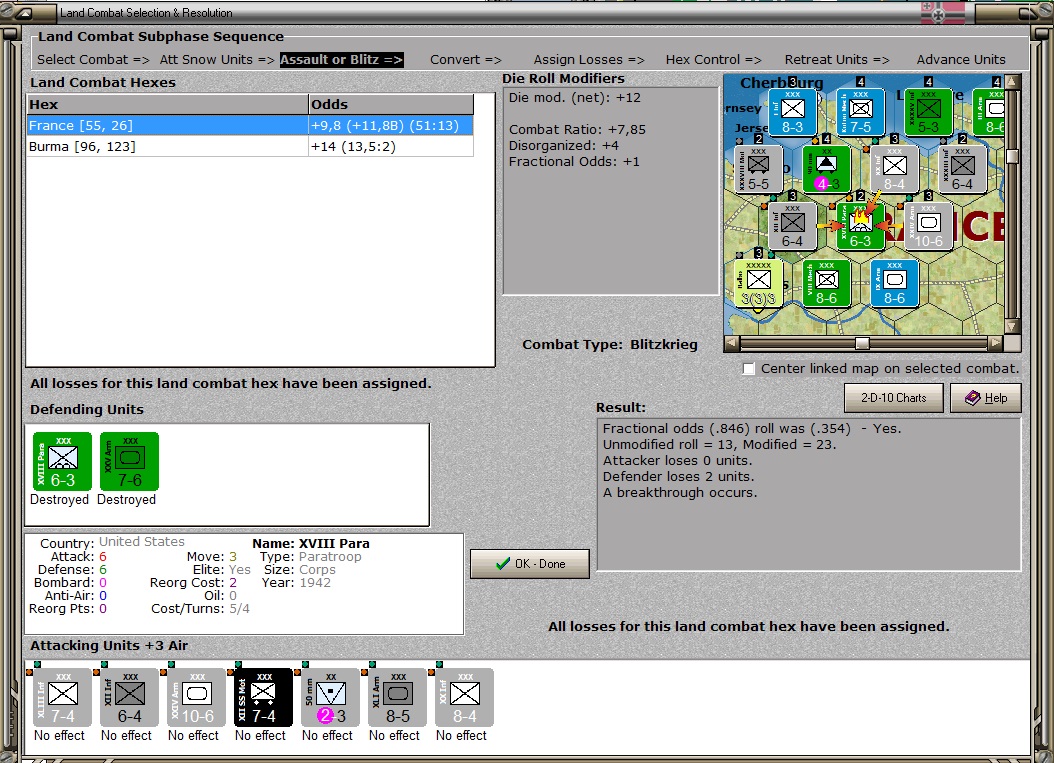Click 'A breakthrough occurs.' result line
Screen dimensions: 1054x763
[x=680, y=493]
